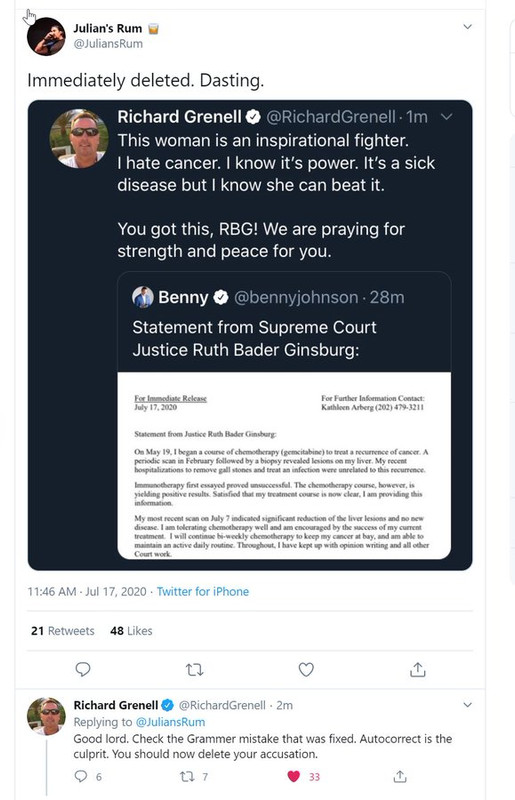Expand the main tweet options chevron
Viewport: 515px width, 800px height.
point(467,27)
